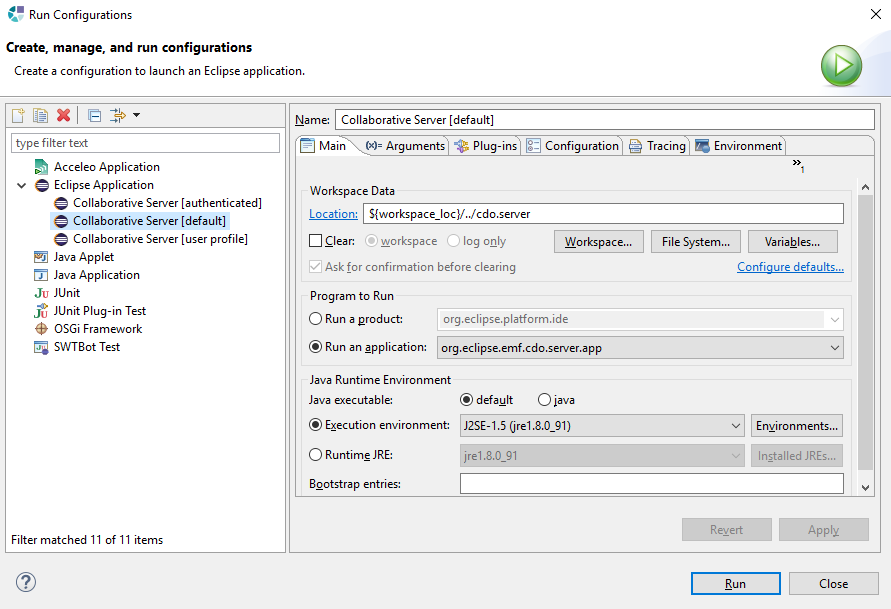
Task: Choose the java executable radio button
Action: (x=545, y=400)
